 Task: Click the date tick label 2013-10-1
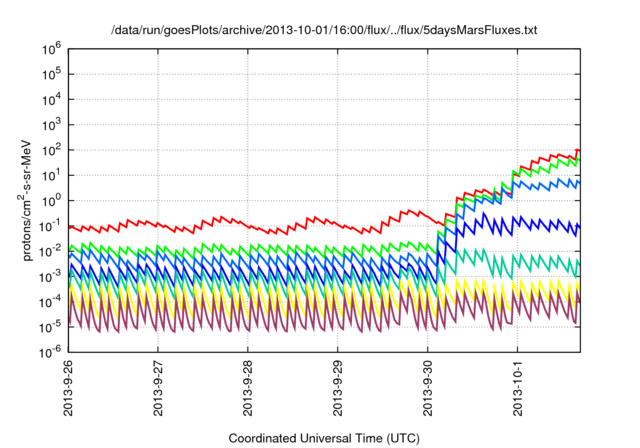[x=518, y=388]
